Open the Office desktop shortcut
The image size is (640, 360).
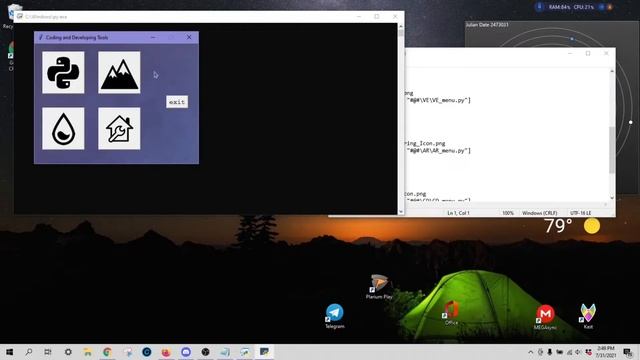point(451,313)
